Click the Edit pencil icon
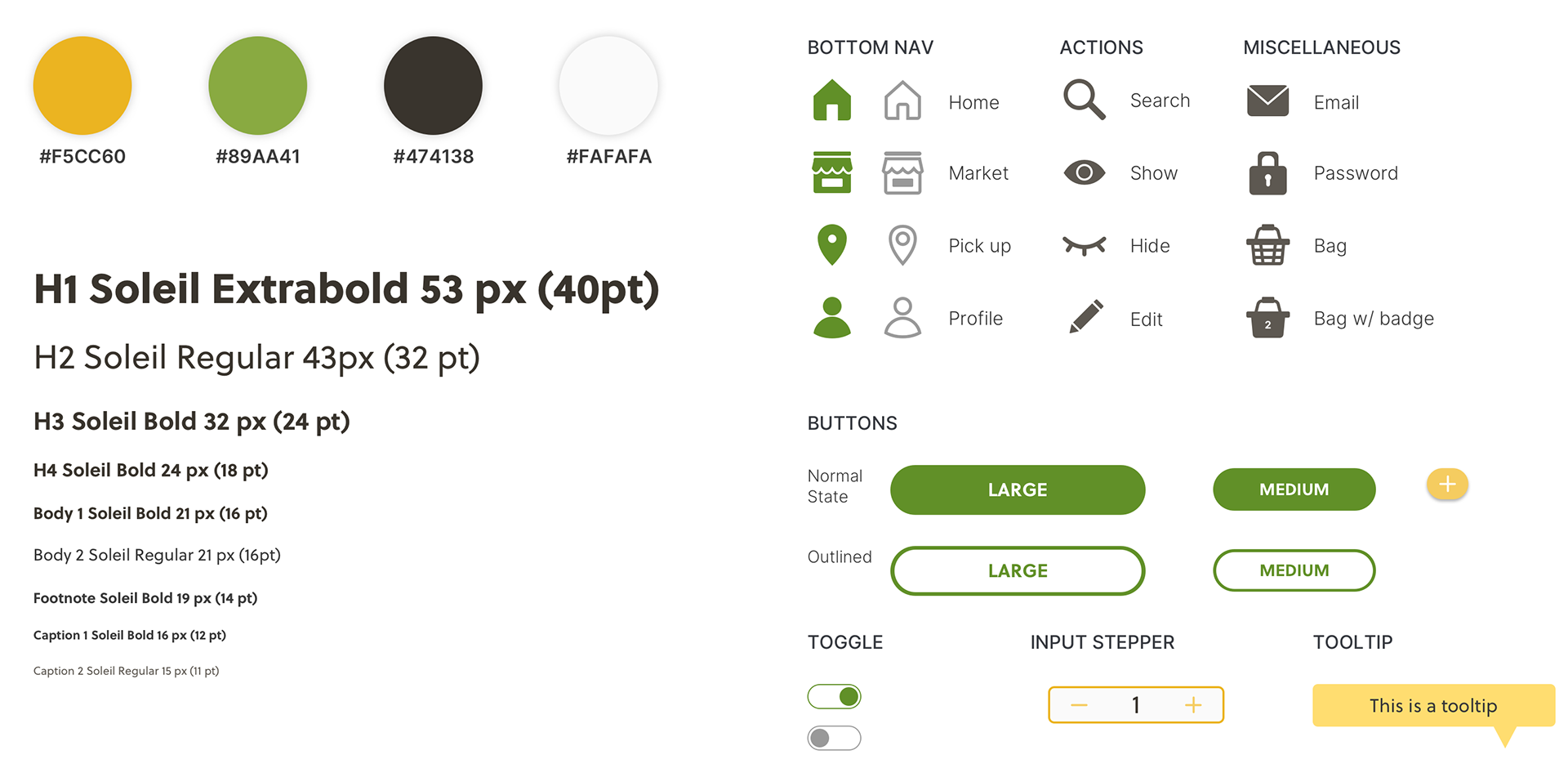 pyautogui.click(x=1086, y=316)
